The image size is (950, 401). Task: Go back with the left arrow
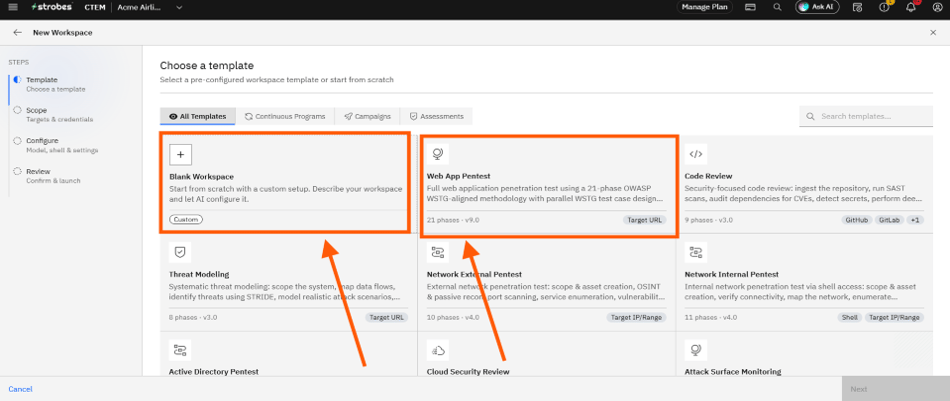click(x=18, y=33)
